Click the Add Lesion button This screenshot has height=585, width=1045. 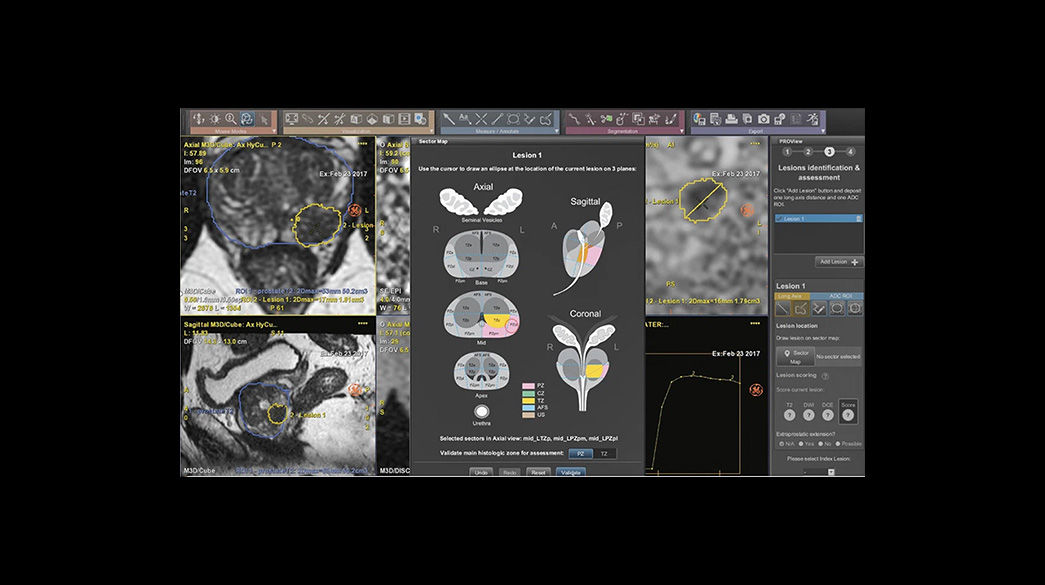[839, 262]
